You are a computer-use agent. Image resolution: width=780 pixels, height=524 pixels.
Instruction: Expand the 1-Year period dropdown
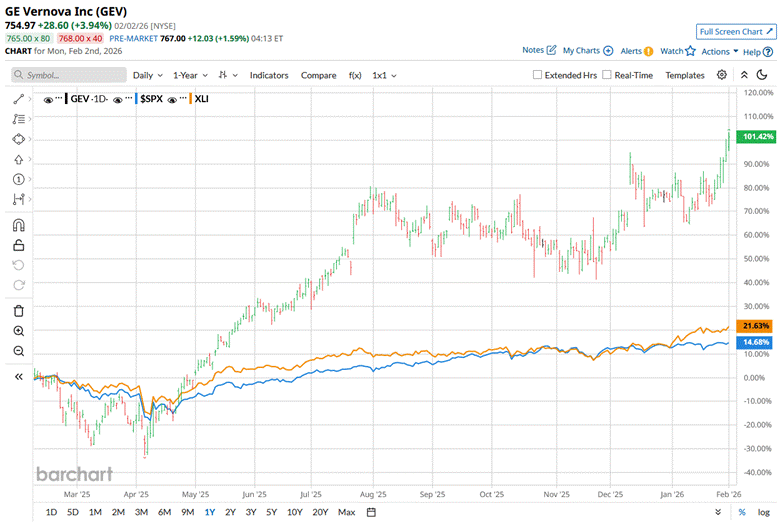coord(190,75)
